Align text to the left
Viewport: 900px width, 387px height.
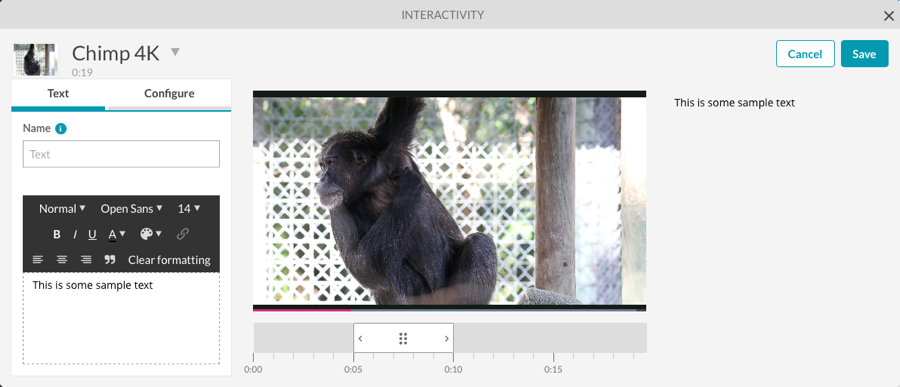click(38, 260)
